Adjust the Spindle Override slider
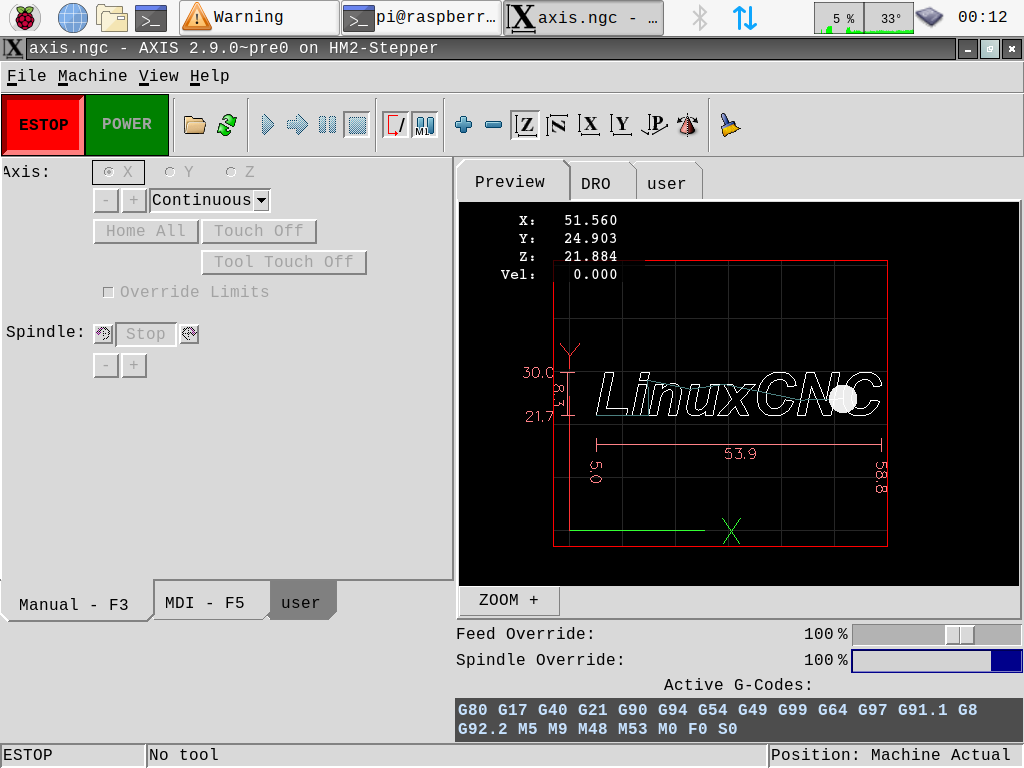Viewport: 1024px width, 768px height. click(x=936, y=660)
